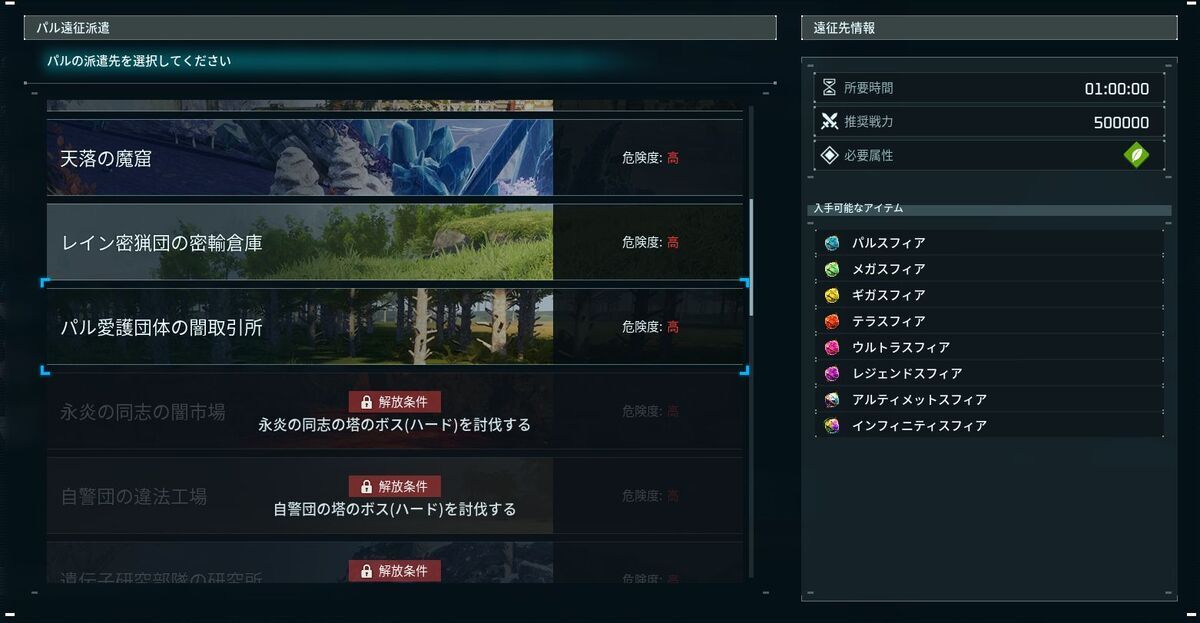Click the pink ウルトラスフィア sphere icon
This screenshot has width=1200, height=623.
tap(832, 347)
